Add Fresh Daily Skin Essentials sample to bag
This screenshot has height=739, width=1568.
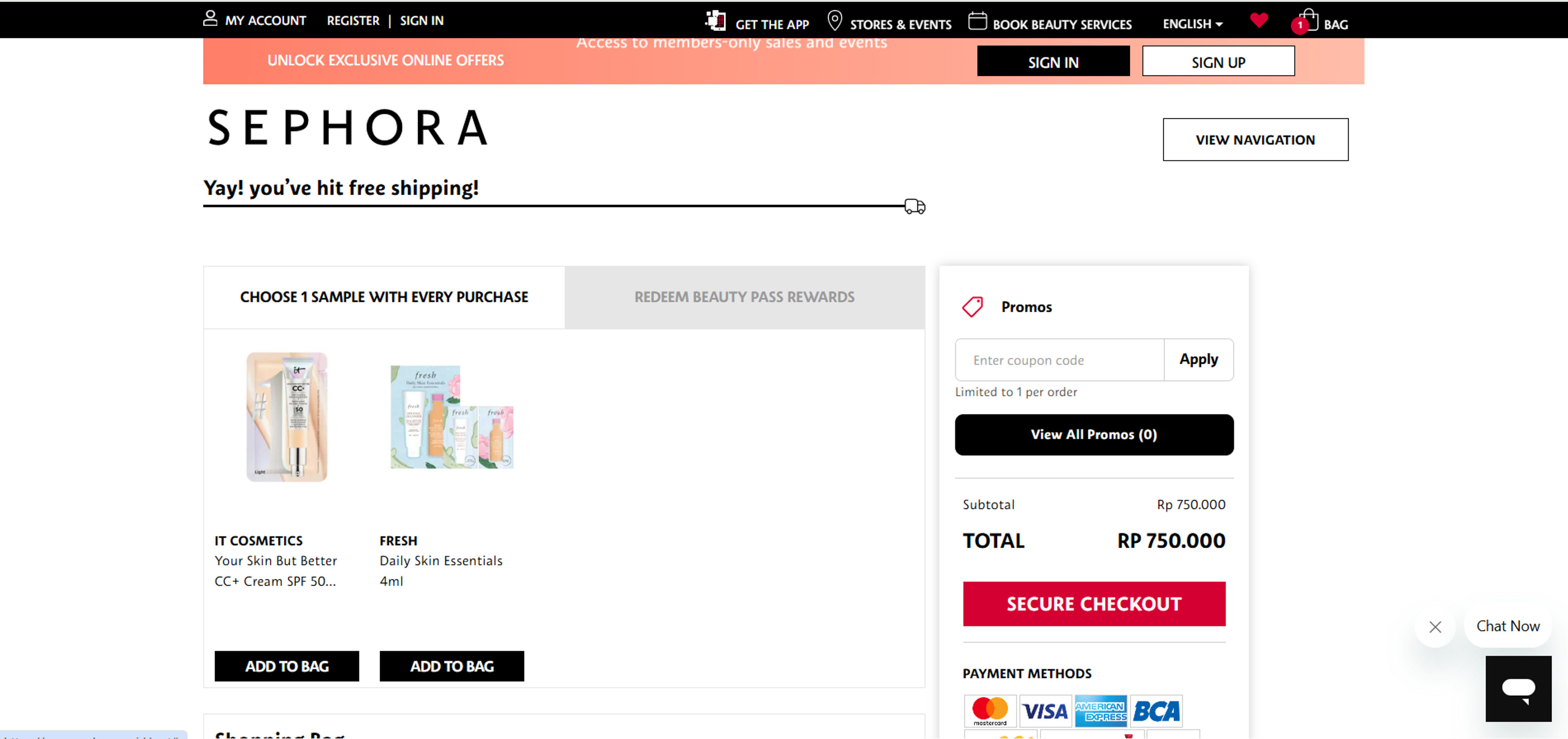pyautogui.click(x=452, y=667)
